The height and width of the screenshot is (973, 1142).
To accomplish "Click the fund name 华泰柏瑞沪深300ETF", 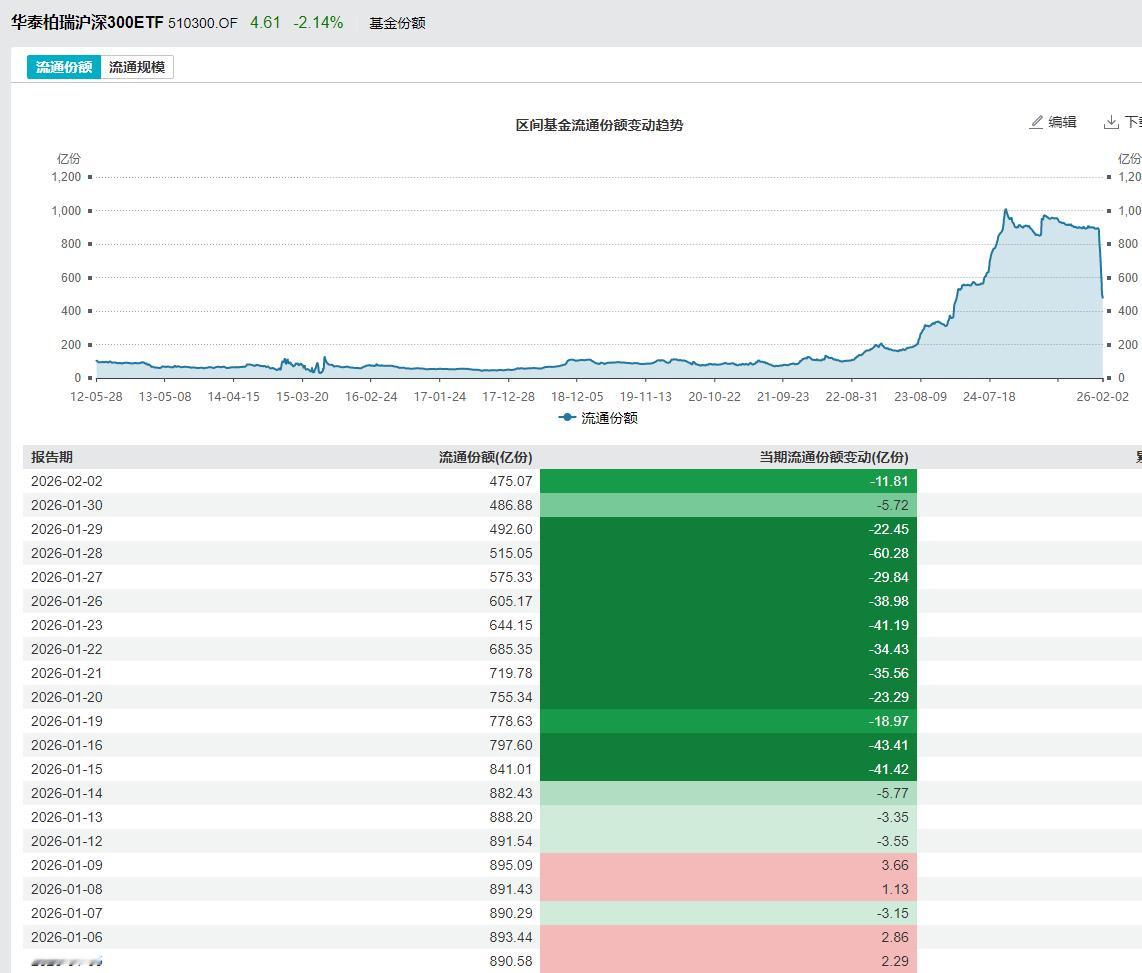I will 87,22.
